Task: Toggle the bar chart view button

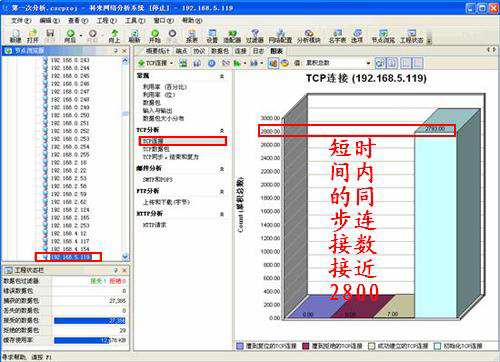Action: (x=273, y=63)
